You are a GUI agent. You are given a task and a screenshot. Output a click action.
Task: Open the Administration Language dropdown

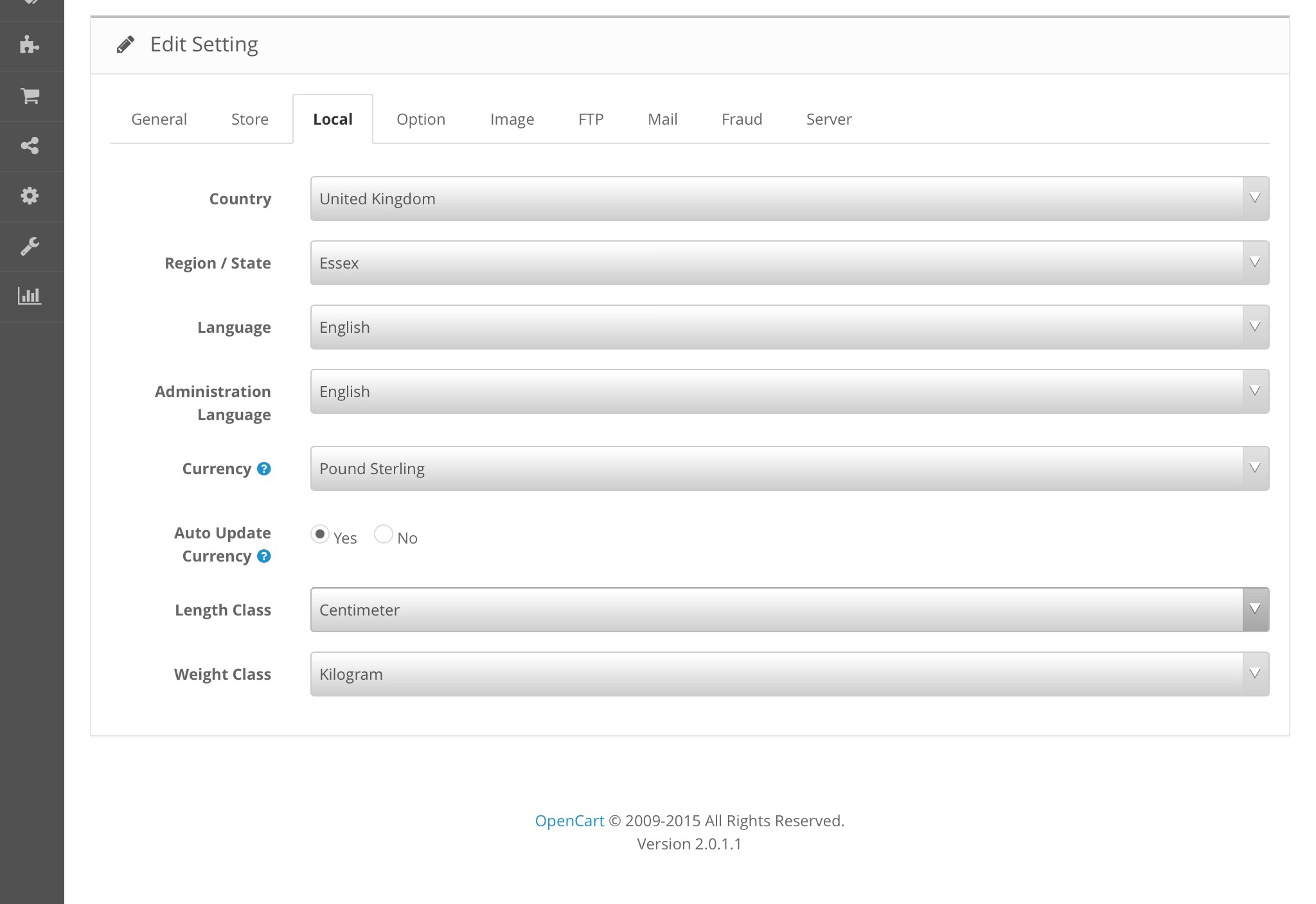[790, 391]
